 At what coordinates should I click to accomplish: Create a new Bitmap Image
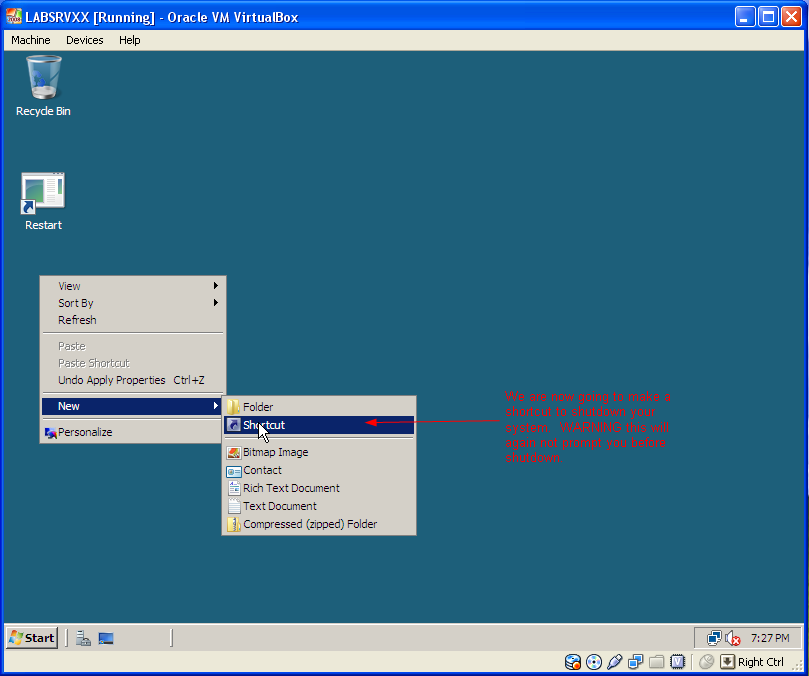(319, 453)
